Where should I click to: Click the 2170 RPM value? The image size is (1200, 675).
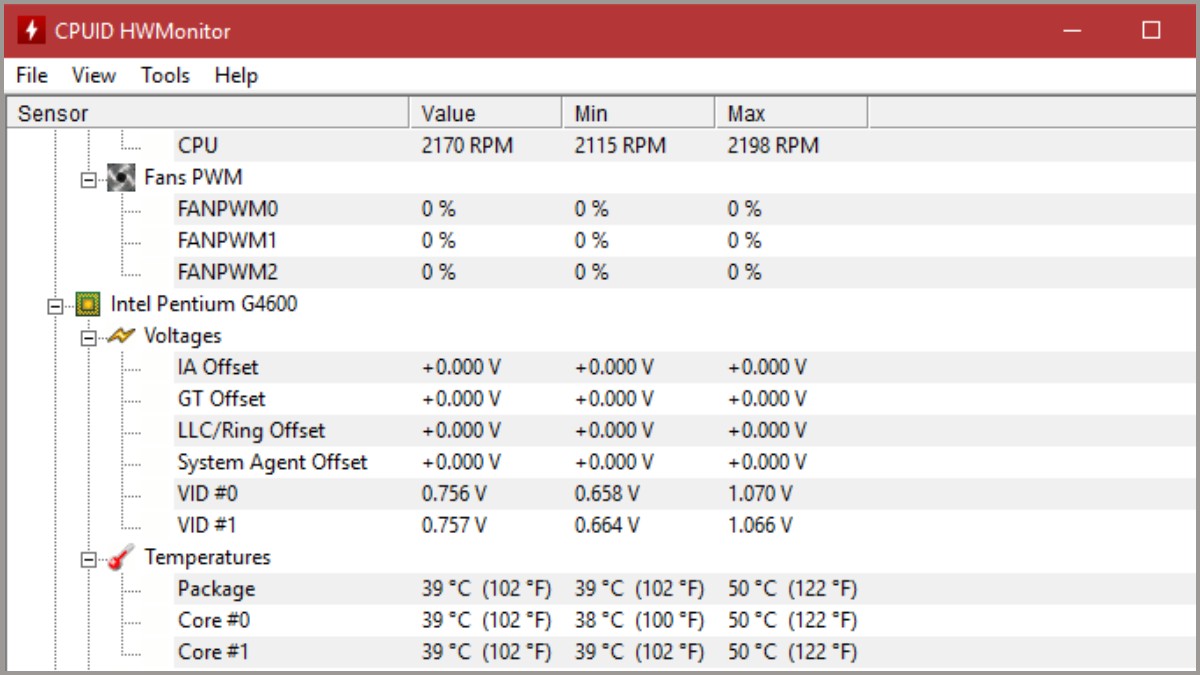click(467, 145)
